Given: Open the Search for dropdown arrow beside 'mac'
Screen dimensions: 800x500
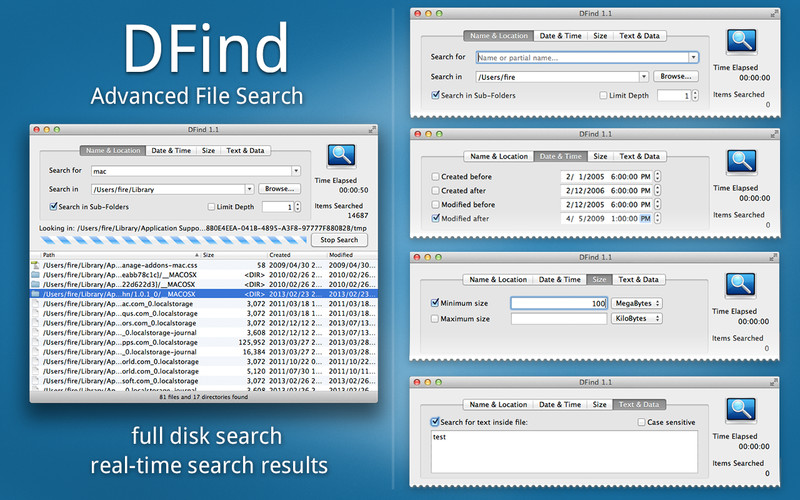Looking at the screenshot, I should [x=296, y=171].
